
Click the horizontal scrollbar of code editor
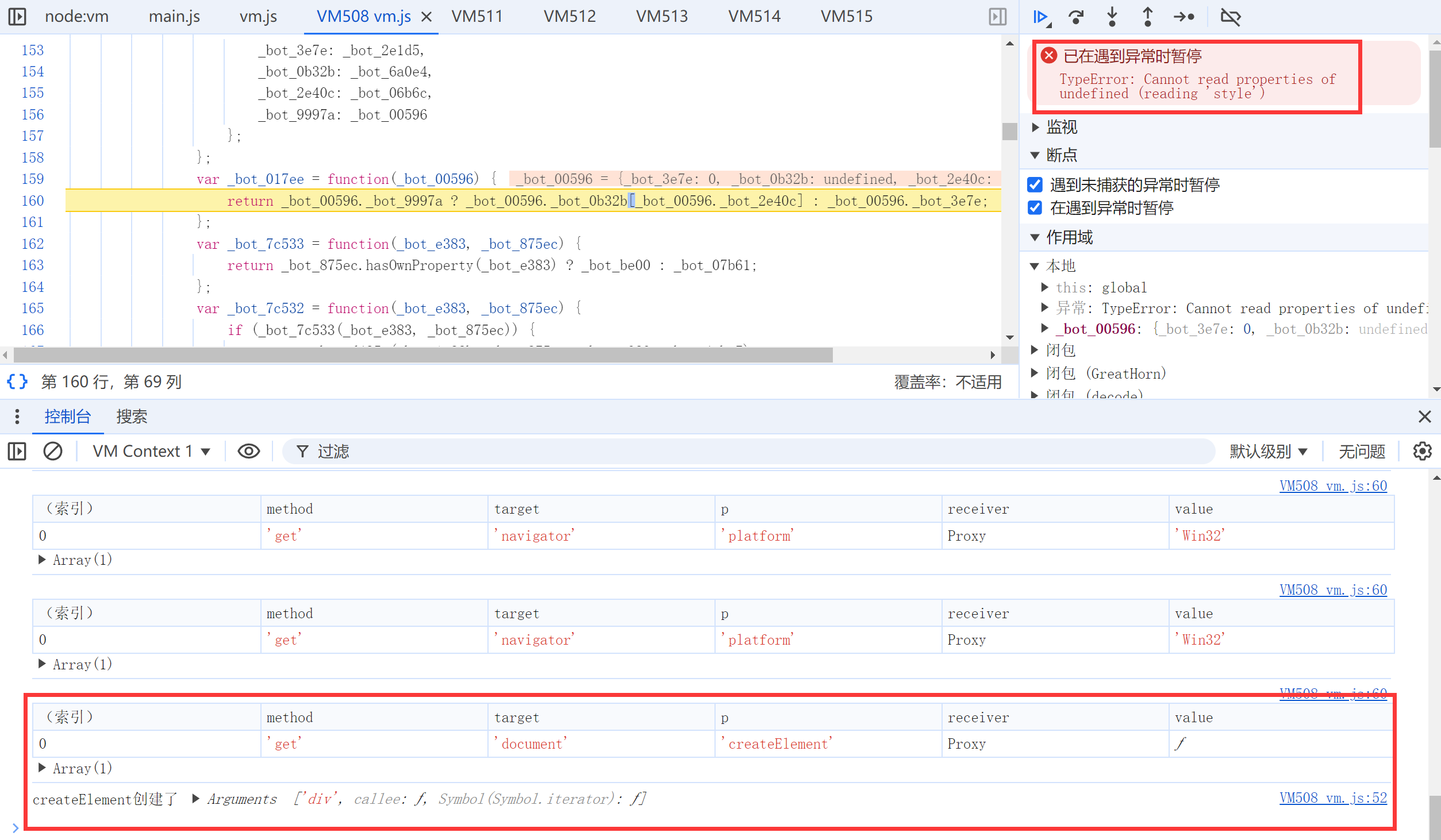tap(422, 355)
